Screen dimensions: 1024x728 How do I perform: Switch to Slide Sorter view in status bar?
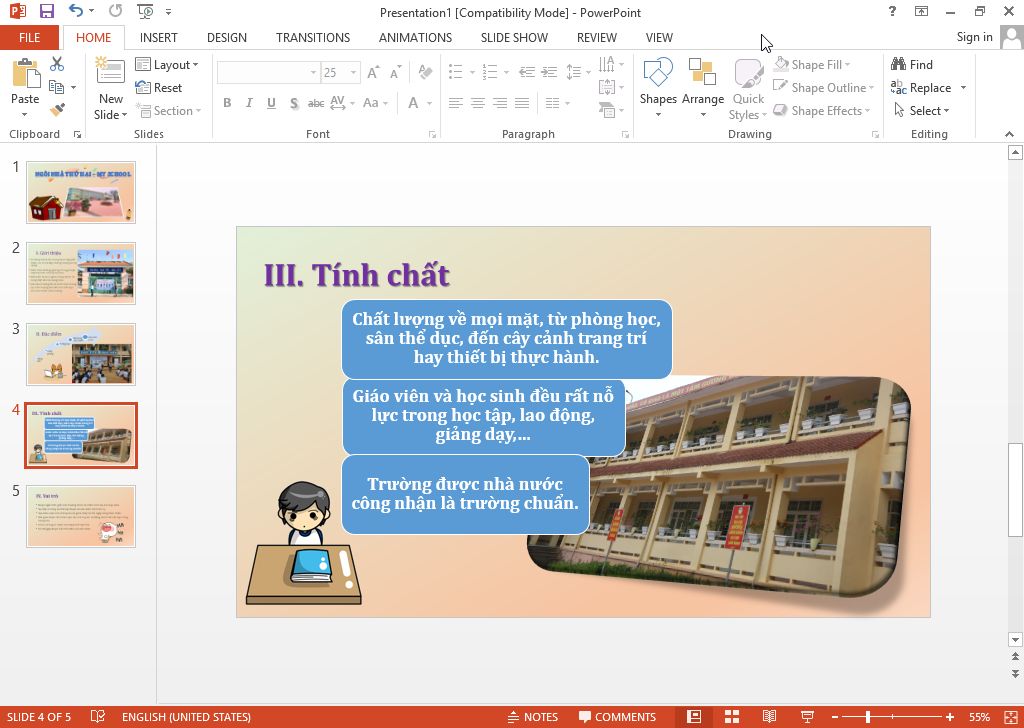coord(732,716)
